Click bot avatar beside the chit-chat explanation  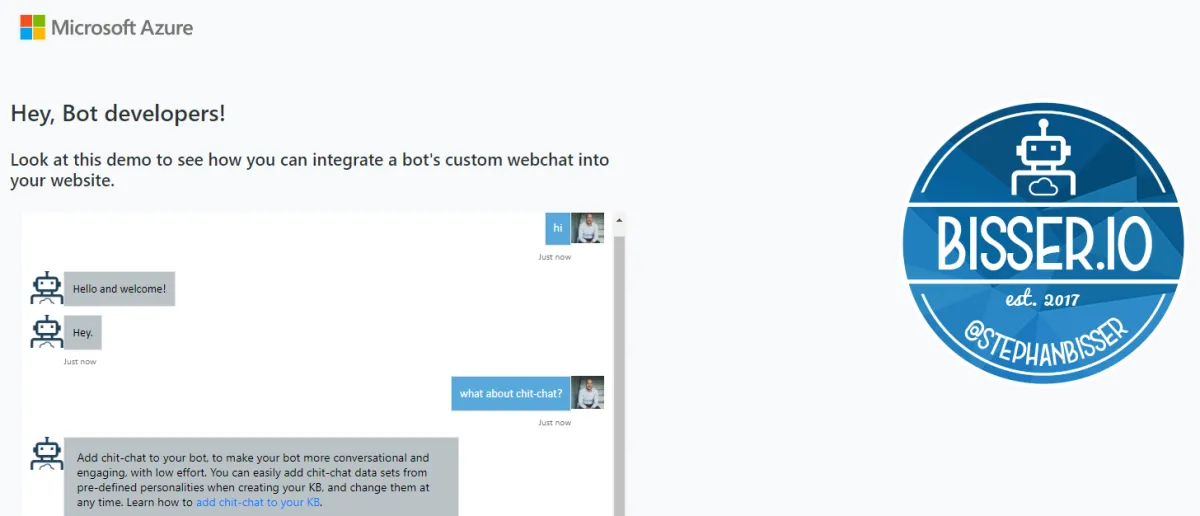pyautogui.click(x=46, y=454)
